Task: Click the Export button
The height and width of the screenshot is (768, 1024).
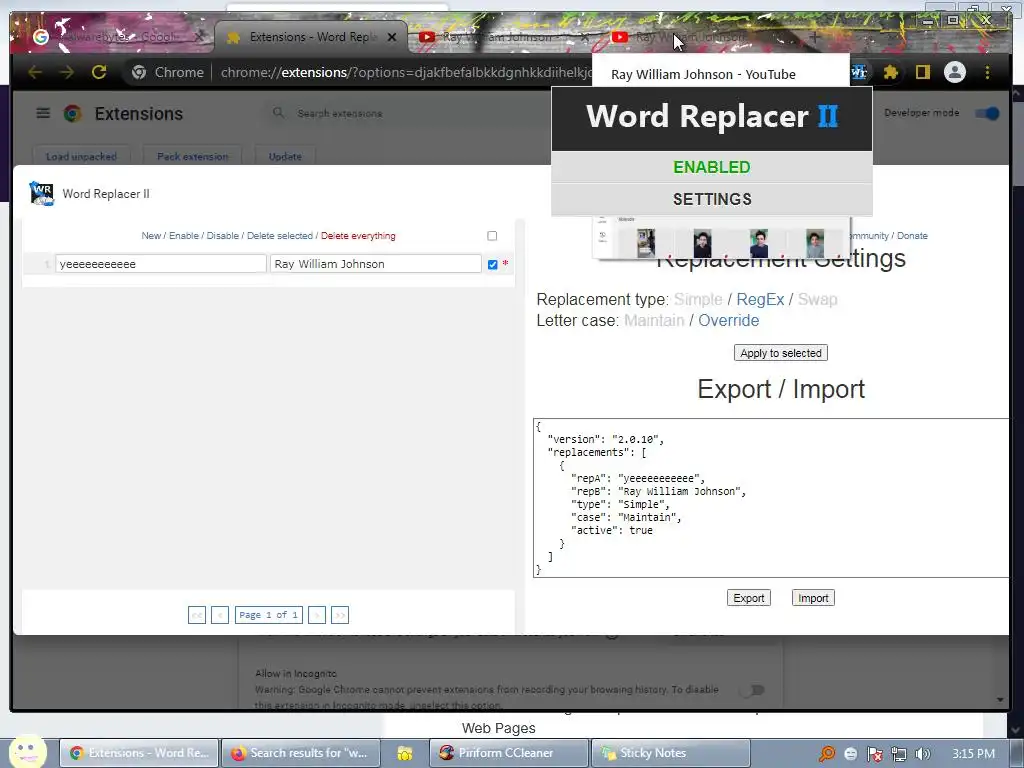Action: click(x=748, y=598)
